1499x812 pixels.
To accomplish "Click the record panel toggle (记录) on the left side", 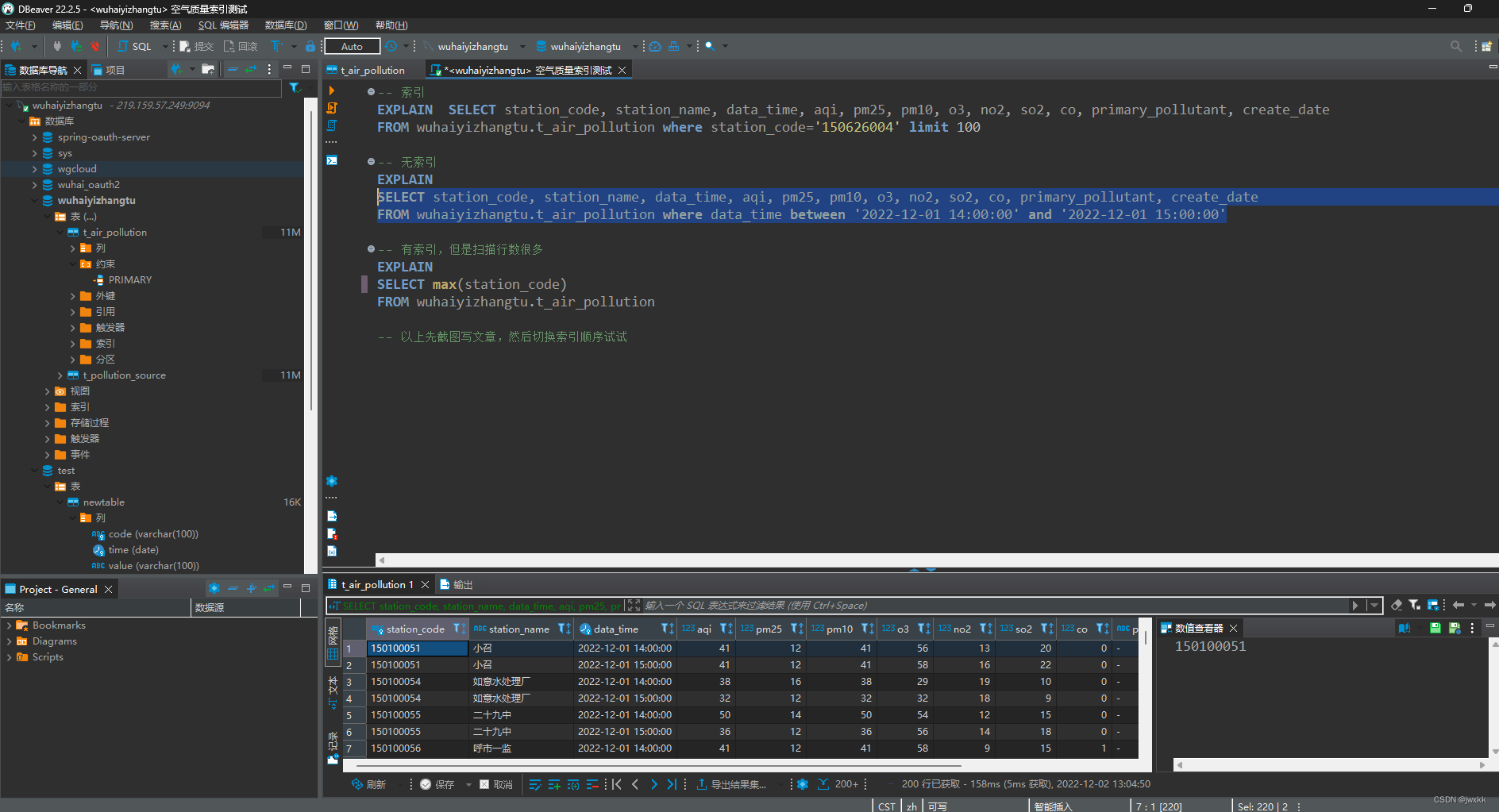I will 333,748.
